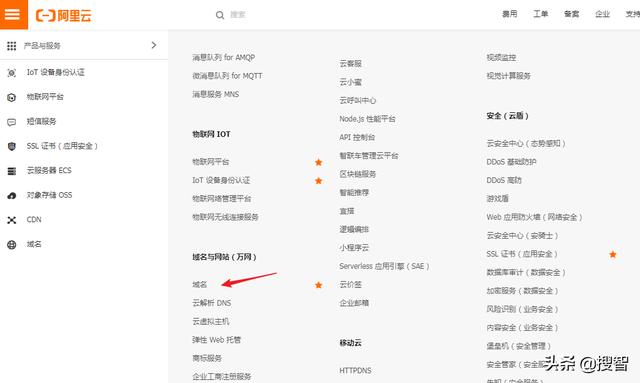Open DDoS 基础防护
Screen dimensions: 640x383
coord(511,162)
